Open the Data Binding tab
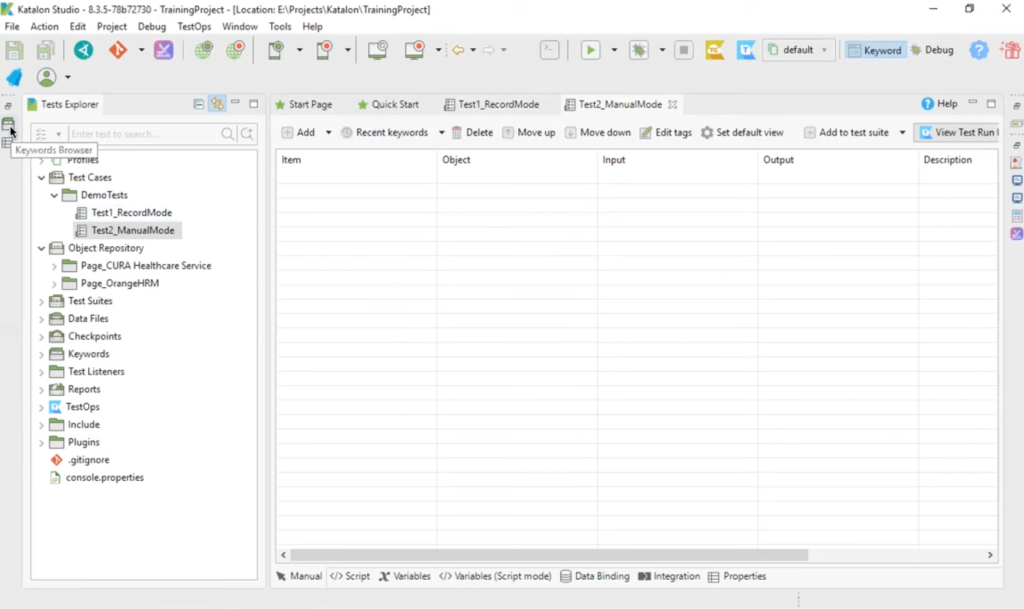Screen dimensions: 1024x609 [595, 576]
